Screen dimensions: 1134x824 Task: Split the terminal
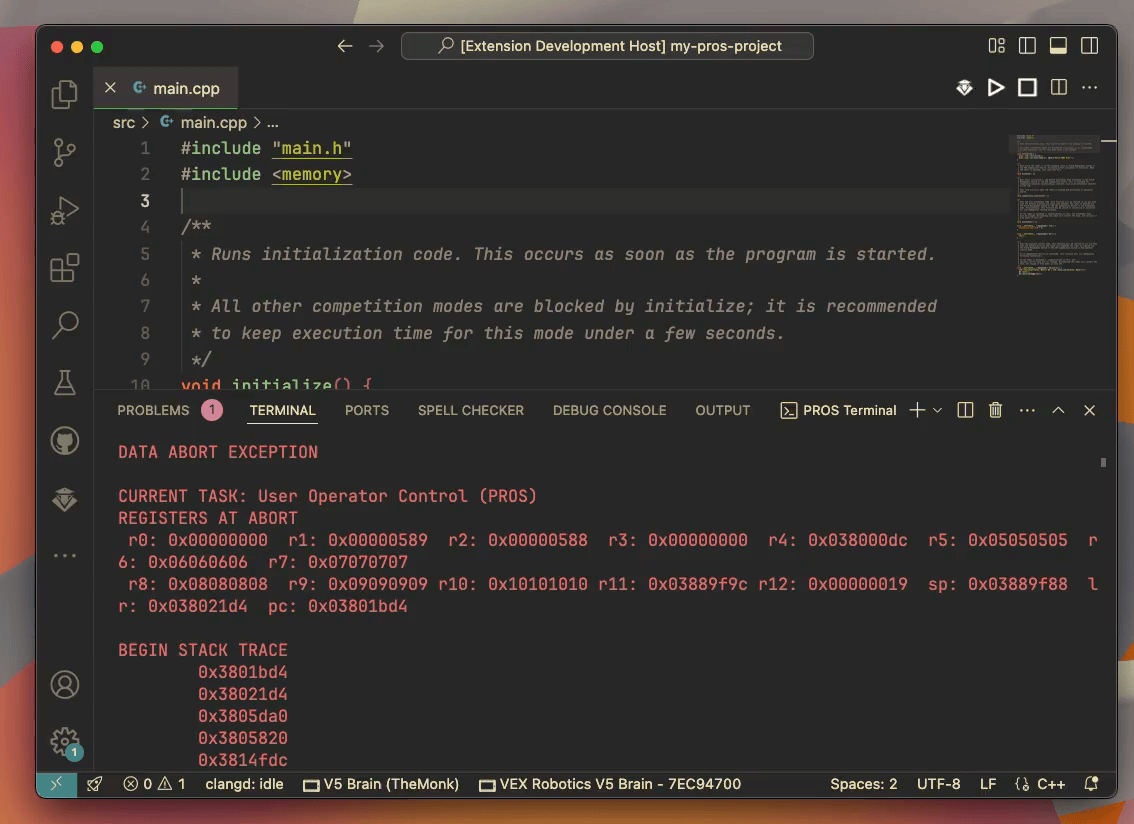point(965,410)
